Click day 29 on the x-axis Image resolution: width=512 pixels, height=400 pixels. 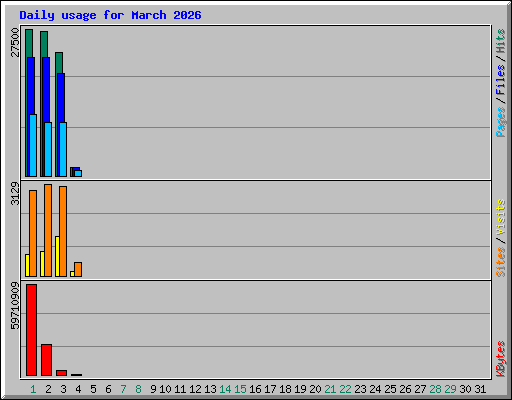click(450, 389)
